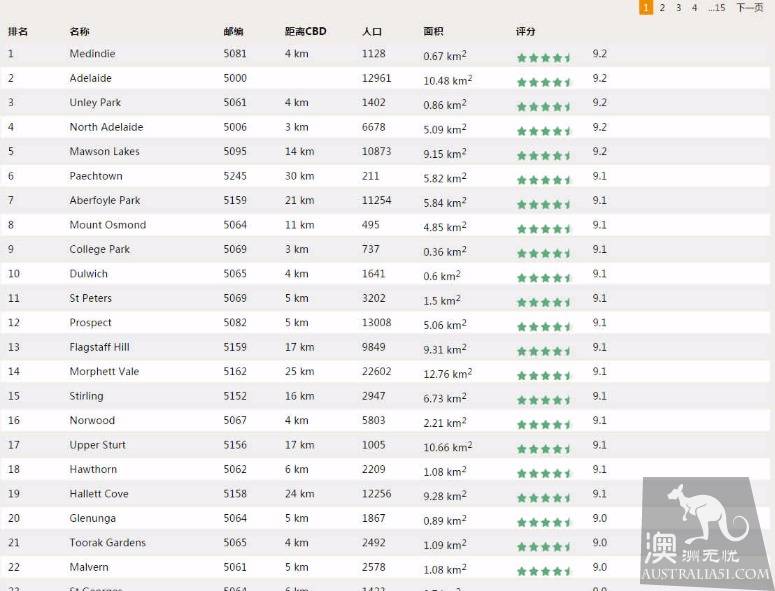The image size is (775, 591).
Task: Open the Toorak Gardens suburb name
Action: click(x=108, y=543)
